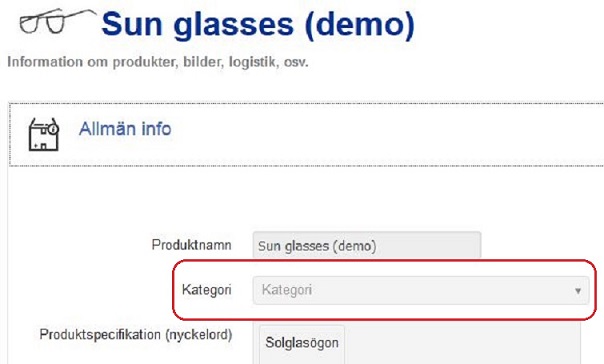This screenshot has height=364, width=604.
Task: Select the Solglasögon keyword tag
Action: point(302,344)
